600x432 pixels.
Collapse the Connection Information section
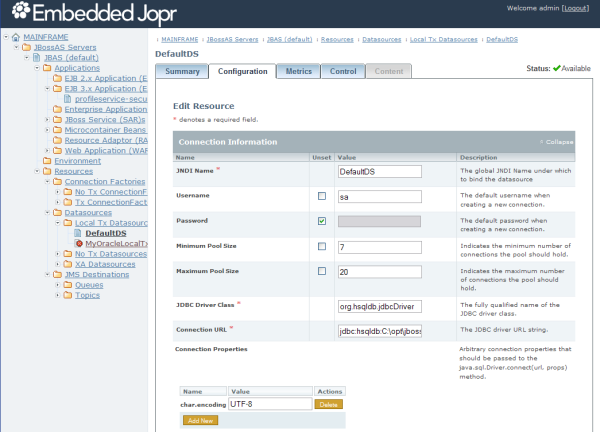[x=556, y=142]
